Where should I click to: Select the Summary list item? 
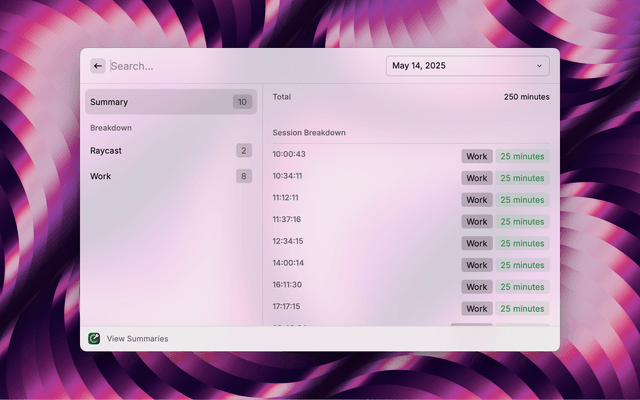coord(171,102)
